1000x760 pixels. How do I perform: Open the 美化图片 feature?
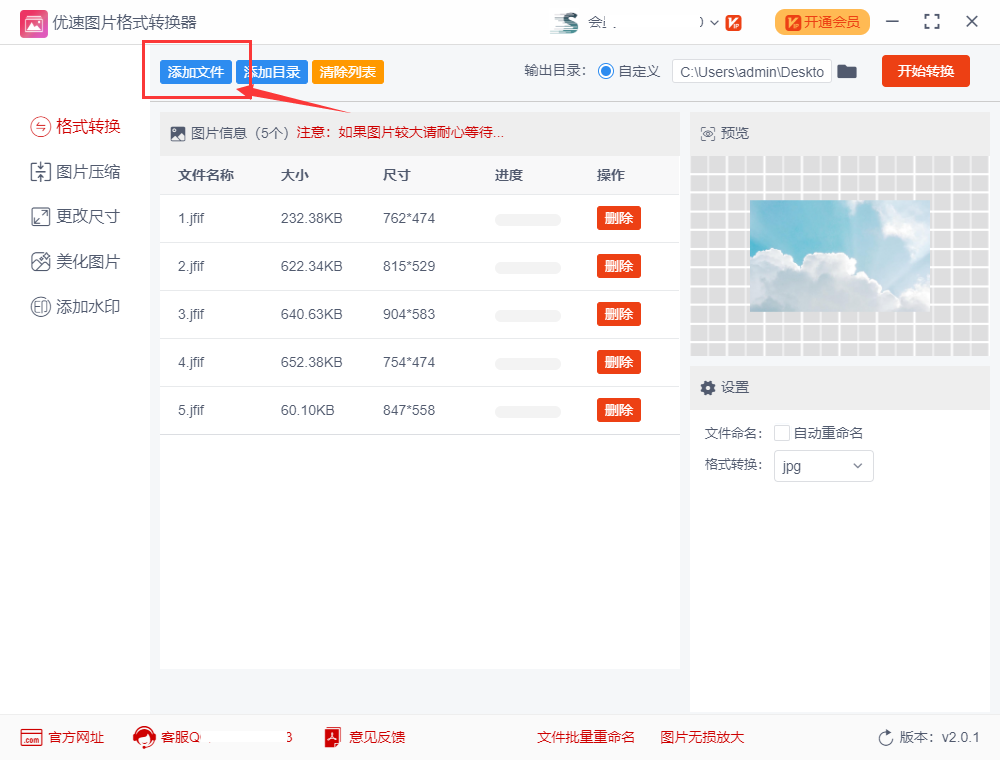point(75,262)
